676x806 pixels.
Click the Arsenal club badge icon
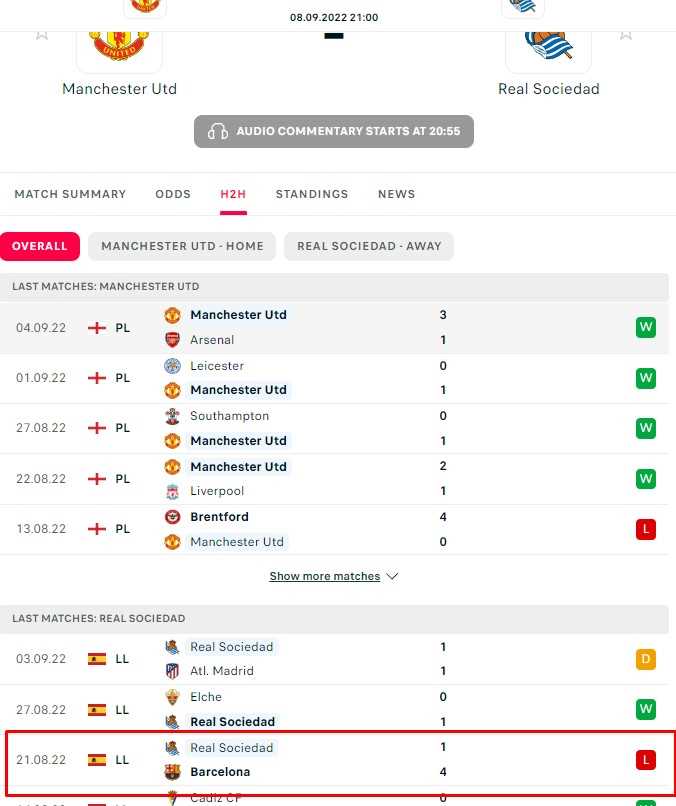(x=172, y=340)
